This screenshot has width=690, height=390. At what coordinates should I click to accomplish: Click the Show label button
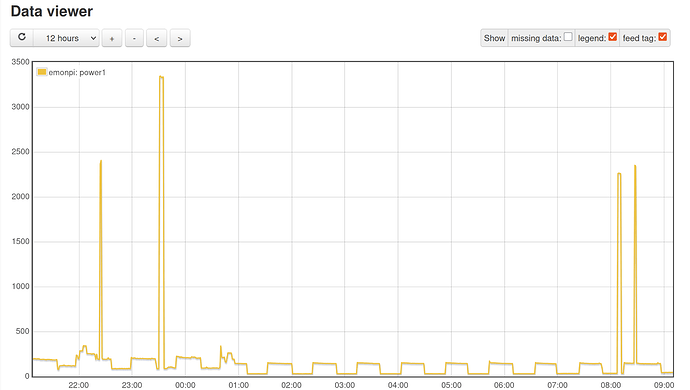(494, 38)
